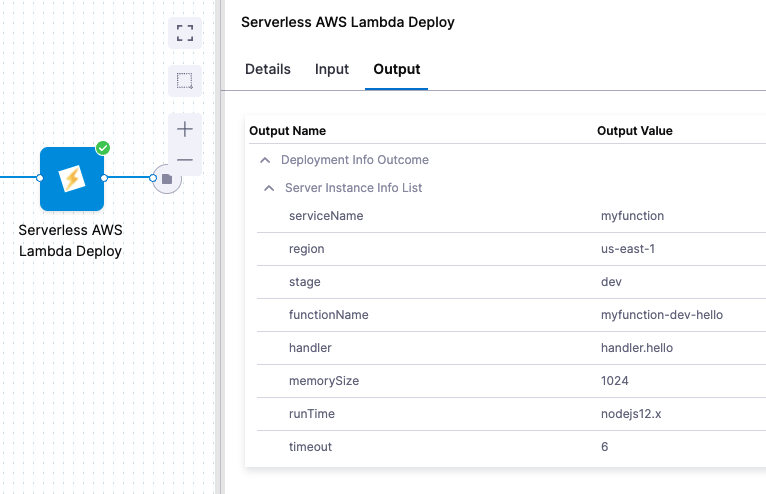The height and width of the screenshot is (494, 766).
Task: Click the Output Name column header
Action: 287,131
